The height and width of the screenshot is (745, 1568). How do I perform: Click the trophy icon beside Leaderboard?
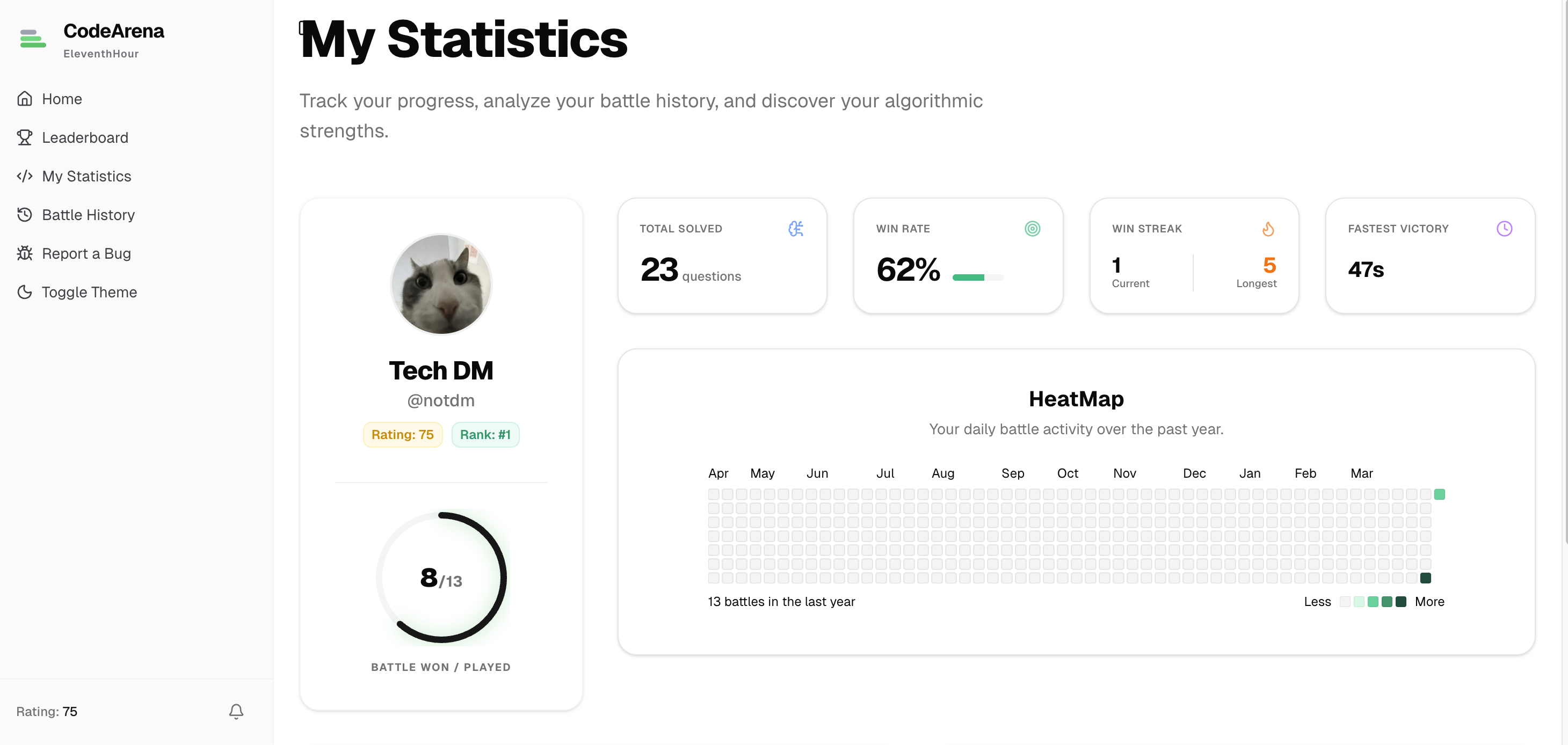(24, 137)
